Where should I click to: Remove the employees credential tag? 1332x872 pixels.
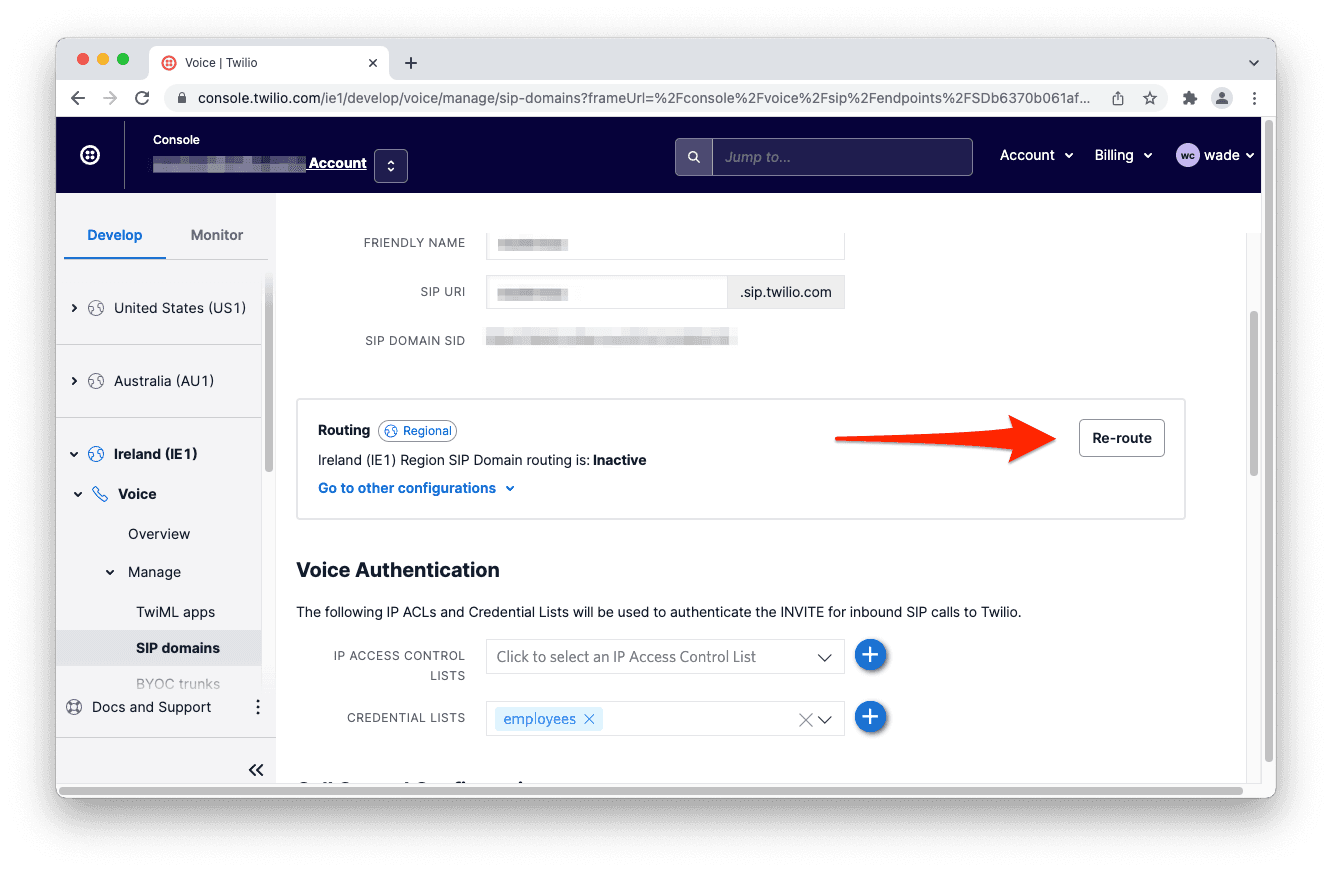click(589, 719)
